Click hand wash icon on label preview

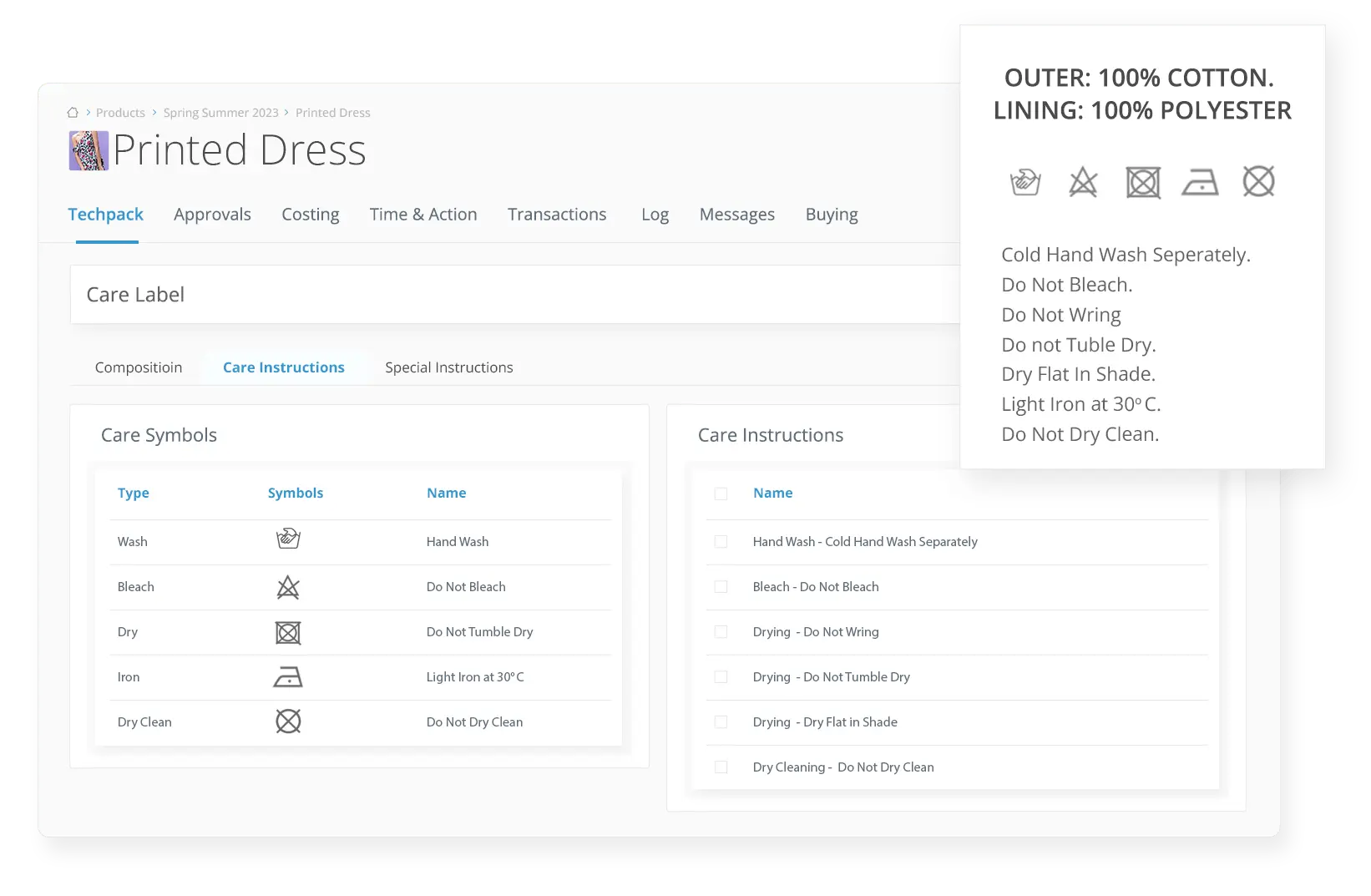[1025, 181]
